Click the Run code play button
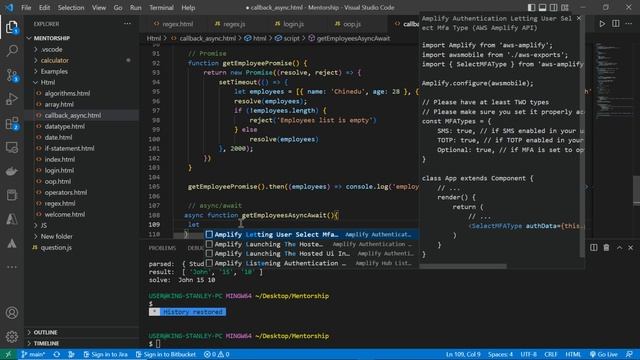The width and height of the screenshot is (640, 360). (x=602, y=24)
